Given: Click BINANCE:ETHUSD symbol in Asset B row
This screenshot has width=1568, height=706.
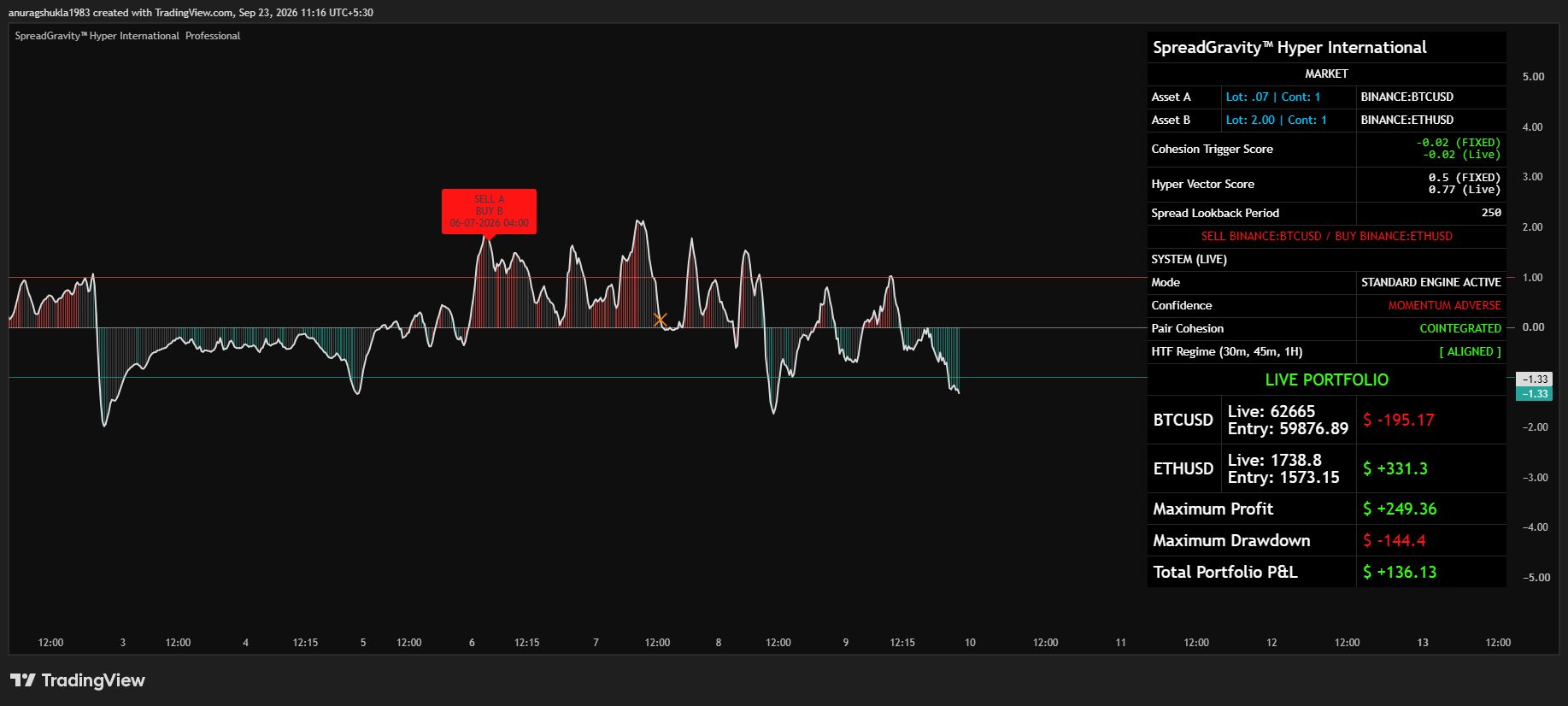Looking at the screenshot, I should [x=1407, y=121].
